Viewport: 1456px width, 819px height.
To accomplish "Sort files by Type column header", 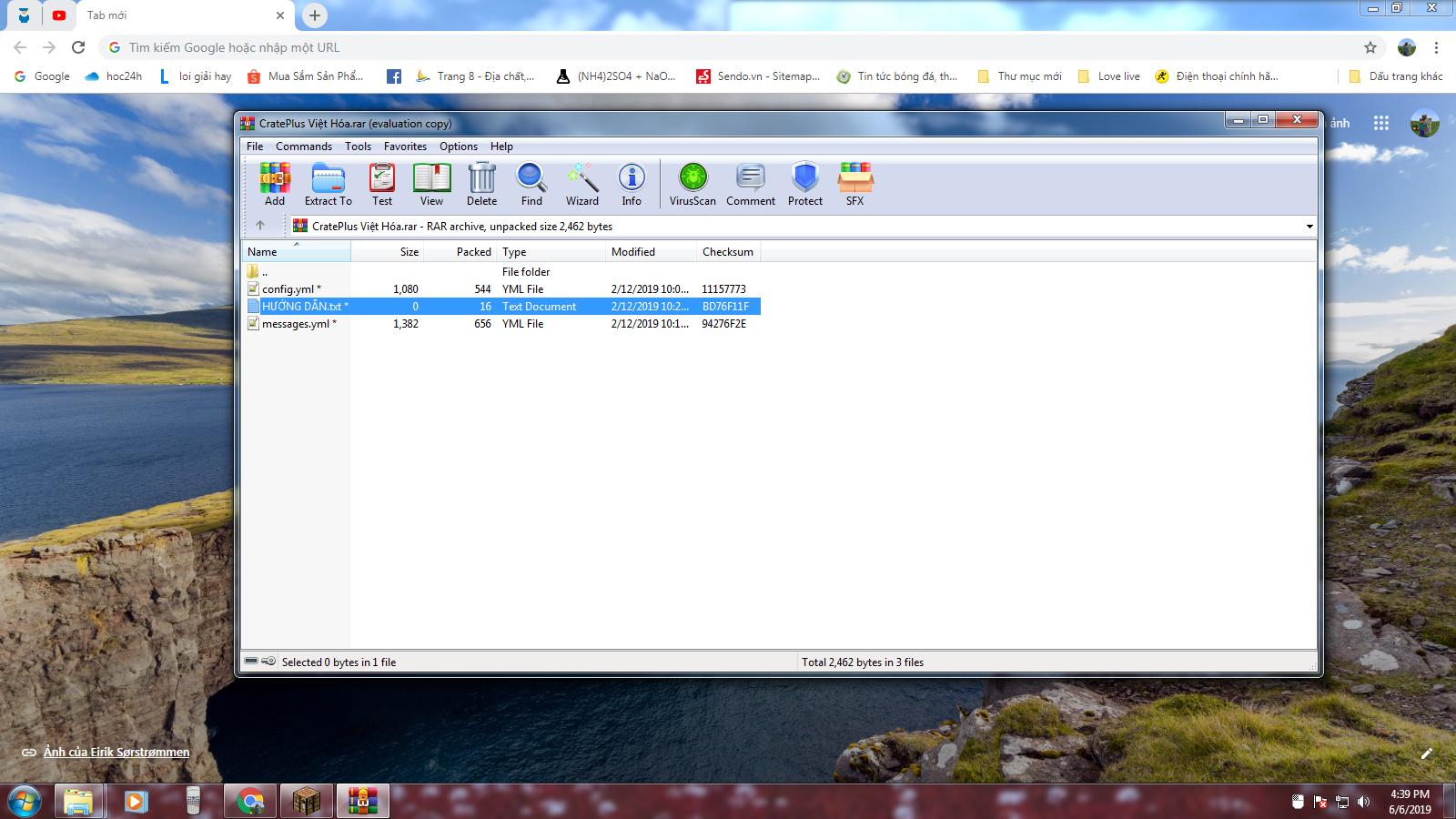I will (551, 252).
